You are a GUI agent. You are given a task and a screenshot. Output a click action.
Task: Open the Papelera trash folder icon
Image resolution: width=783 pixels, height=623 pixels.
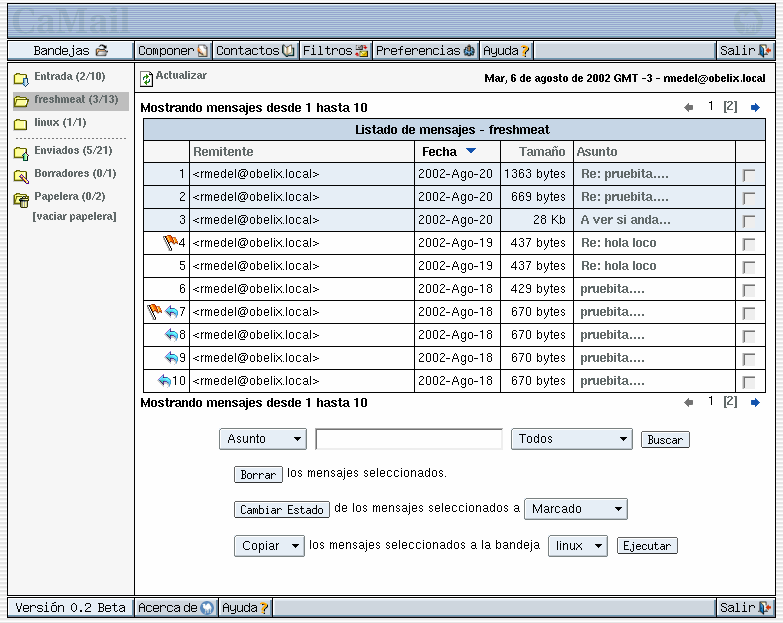[x=20, y=198]
